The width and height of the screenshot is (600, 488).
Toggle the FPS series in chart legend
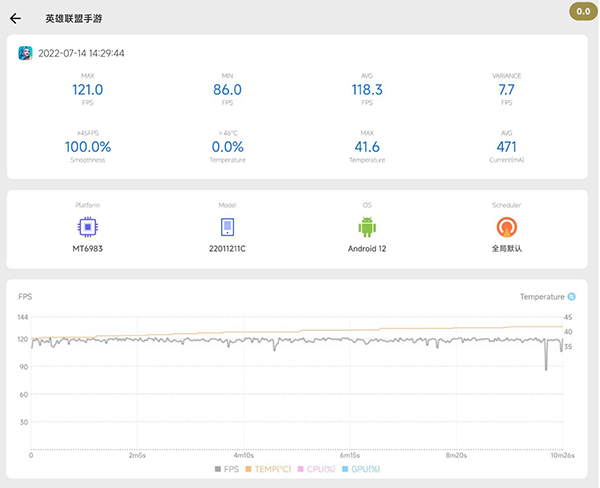point(226,468)
